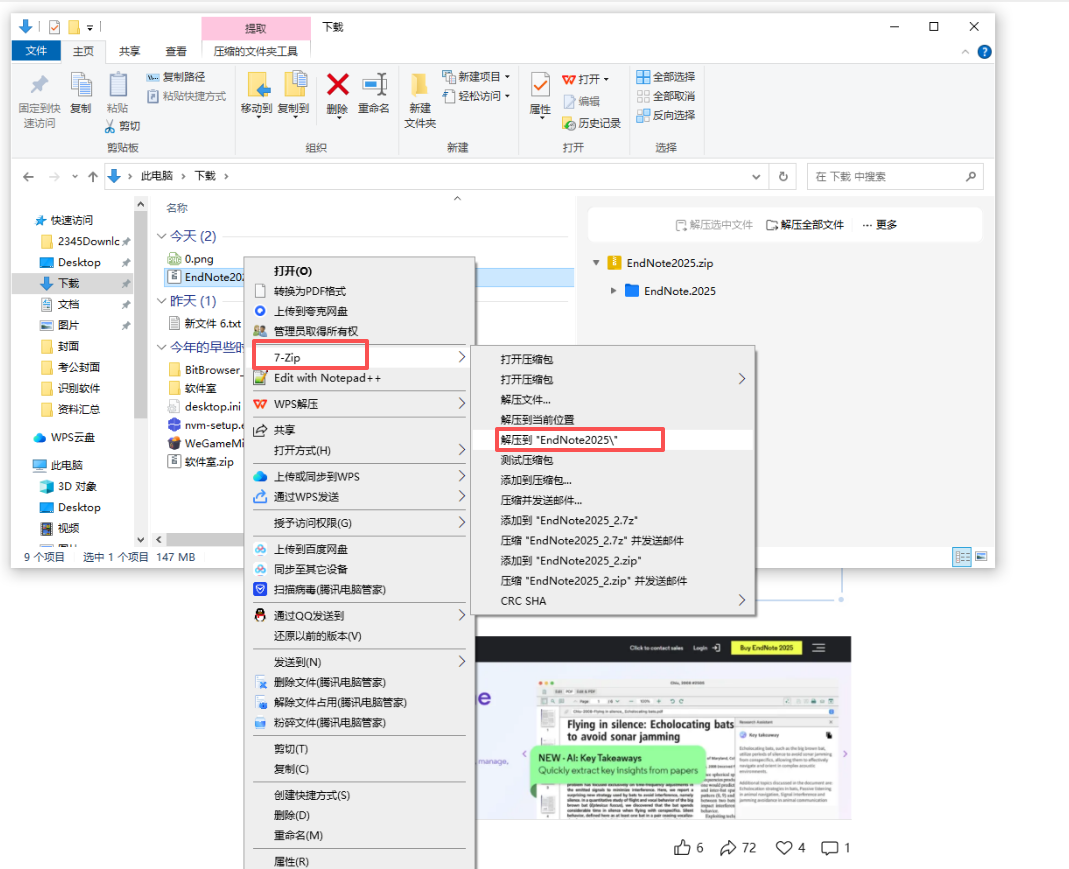Click the refresh icon beside address bar
This screenshot has width=1069, height=869.
784,176
